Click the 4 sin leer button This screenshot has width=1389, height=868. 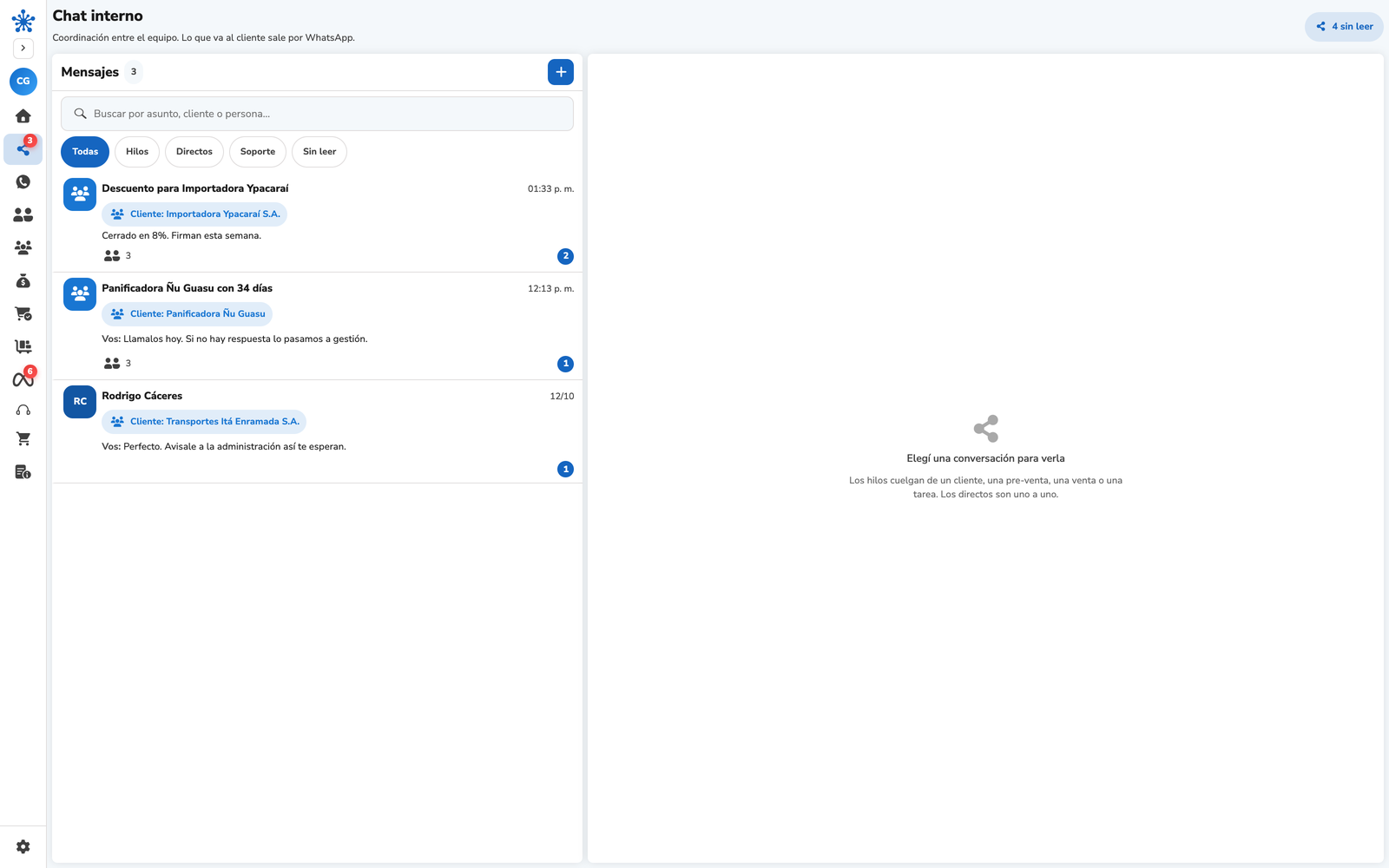pyautogui.click(x=1344, y=27)
